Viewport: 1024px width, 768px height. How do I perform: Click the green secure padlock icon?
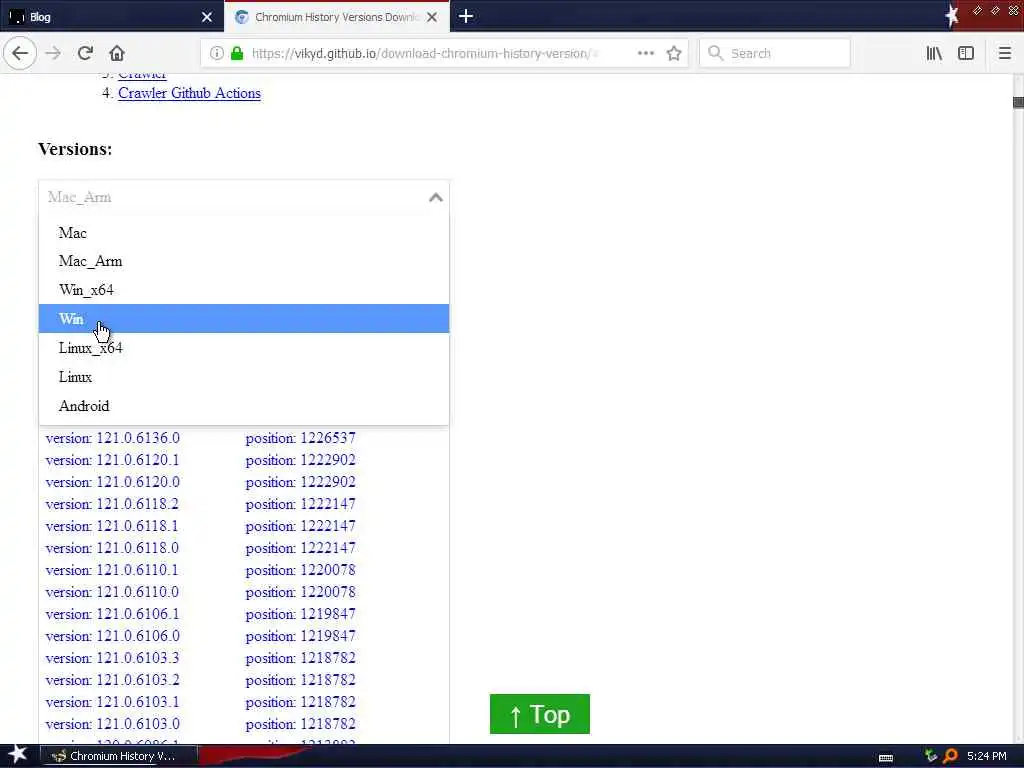coord(237,53)
